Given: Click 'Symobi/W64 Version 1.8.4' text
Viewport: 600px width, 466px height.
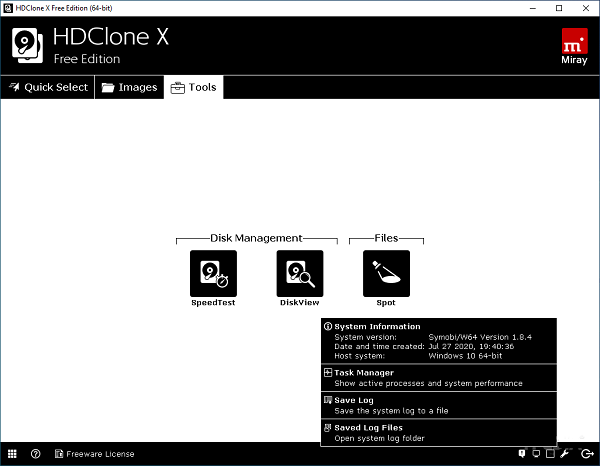Looking at the screenshot, I should pyautogui.click(x=480, y=337).
